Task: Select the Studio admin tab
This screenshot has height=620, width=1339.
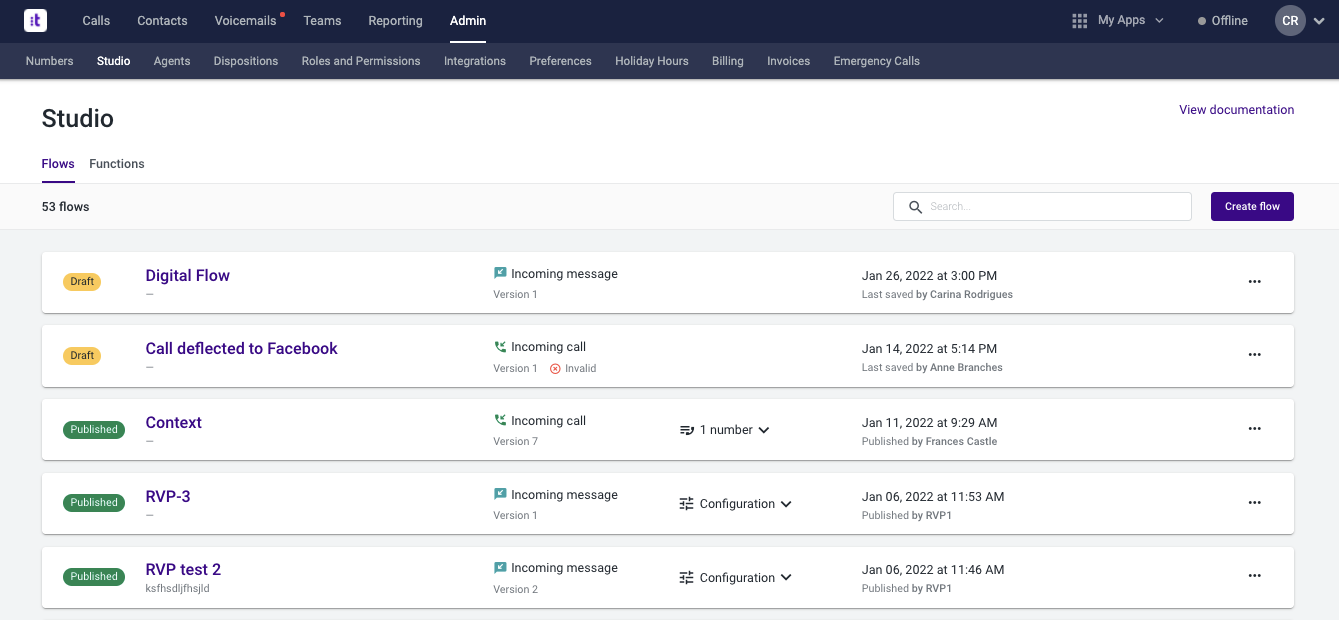Action: (x=114, y=61)
